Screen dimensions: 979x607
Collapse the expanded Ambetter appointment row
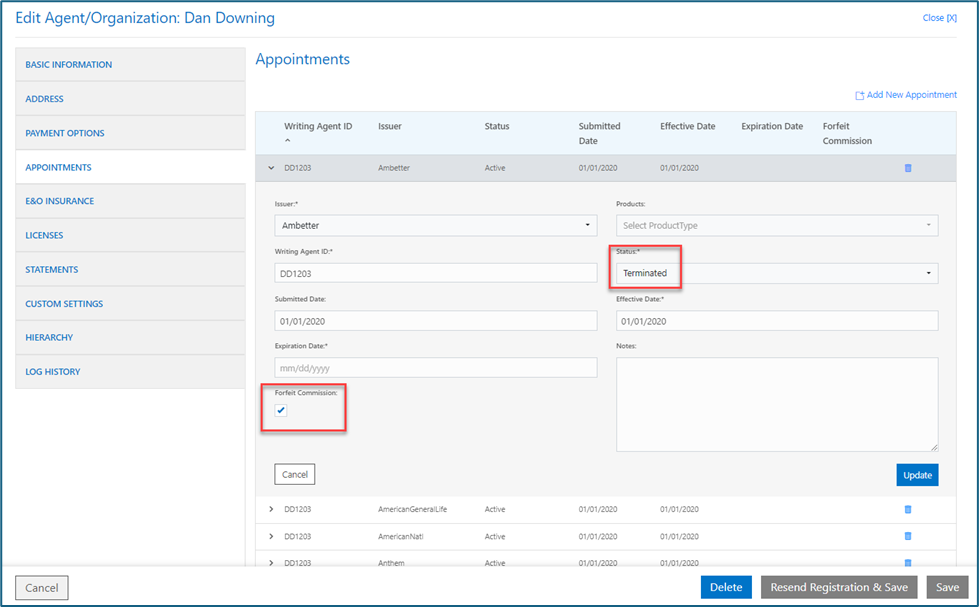click(271, 168)
